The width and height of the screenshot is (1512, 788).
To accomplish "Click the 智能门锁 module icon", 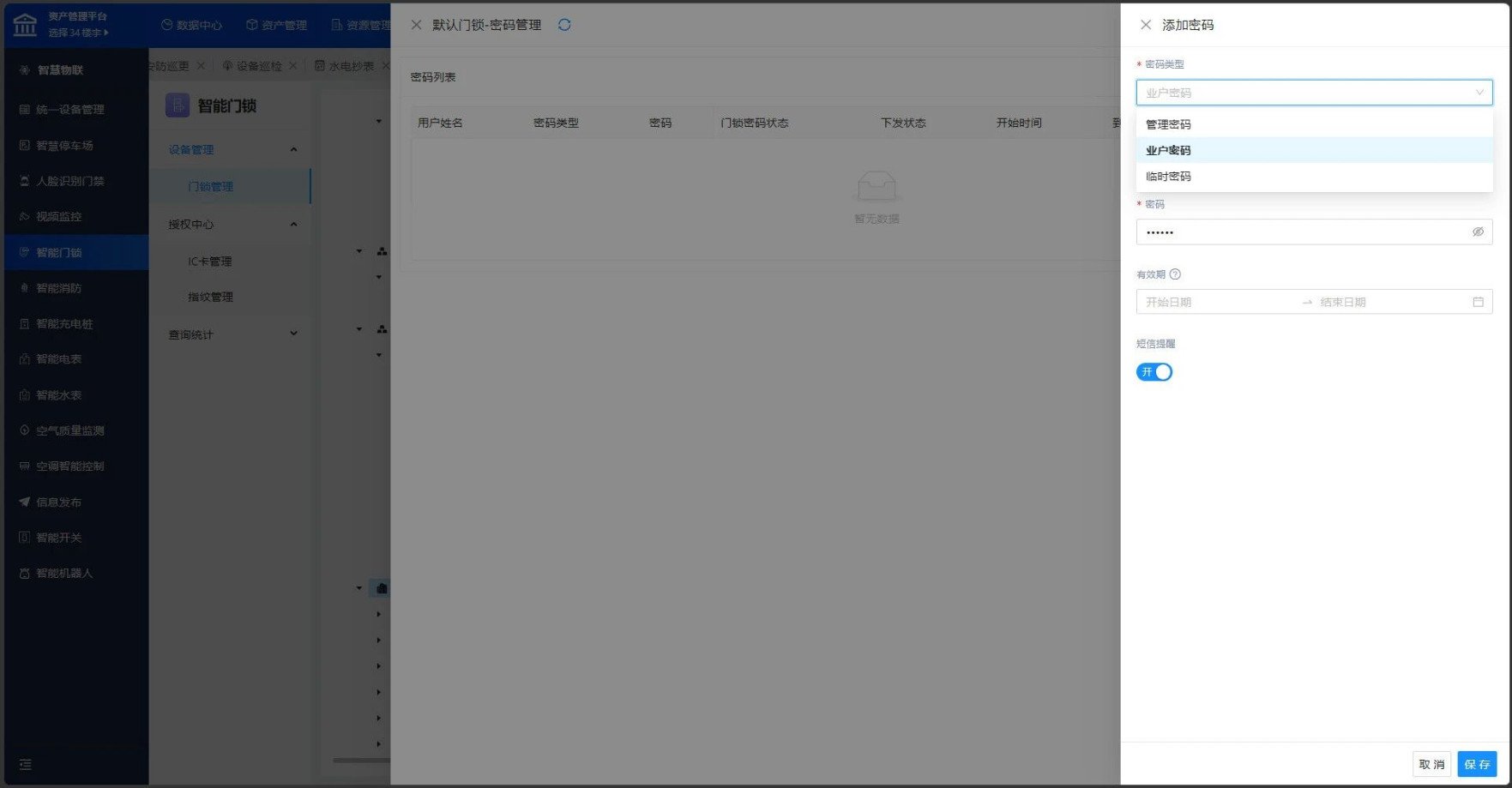I will pyautogui.click(x=178, y=105).
